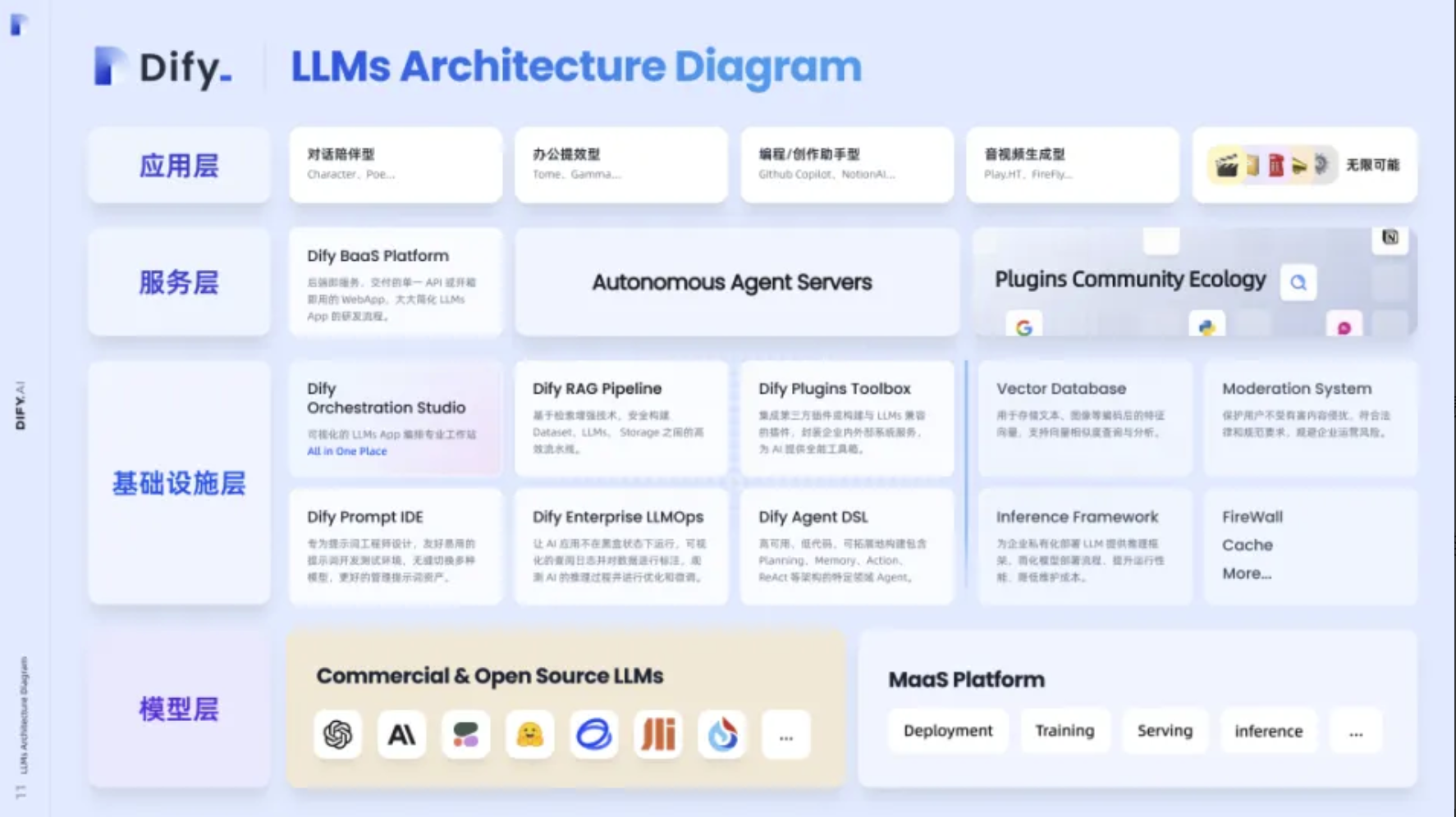Image resolution: width=1456 pixels, height=817 pixels.
Task: Click the Moderation System card
Action: [x=1311, y=418]
